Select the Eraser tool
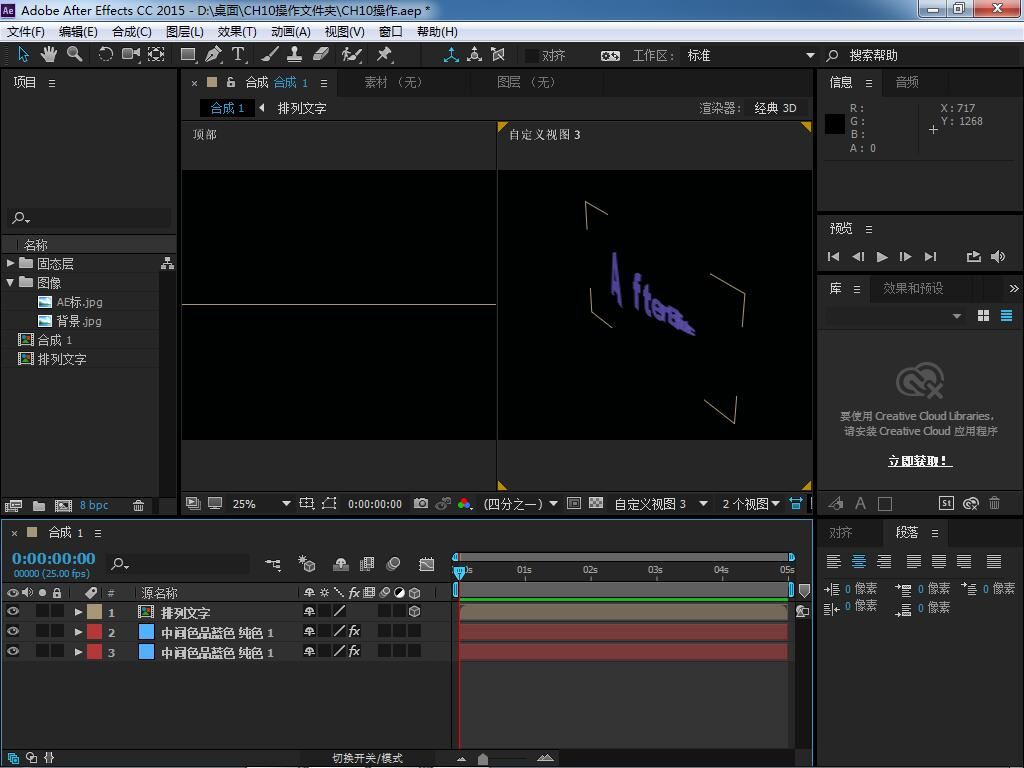The width and height of the screenshot is (1024, 768). tap(321, 55)
